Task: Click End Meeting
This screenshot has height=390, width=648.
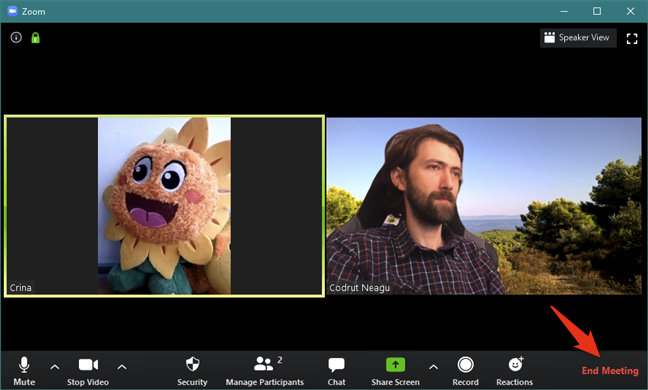Action: (x=610, y=371)
